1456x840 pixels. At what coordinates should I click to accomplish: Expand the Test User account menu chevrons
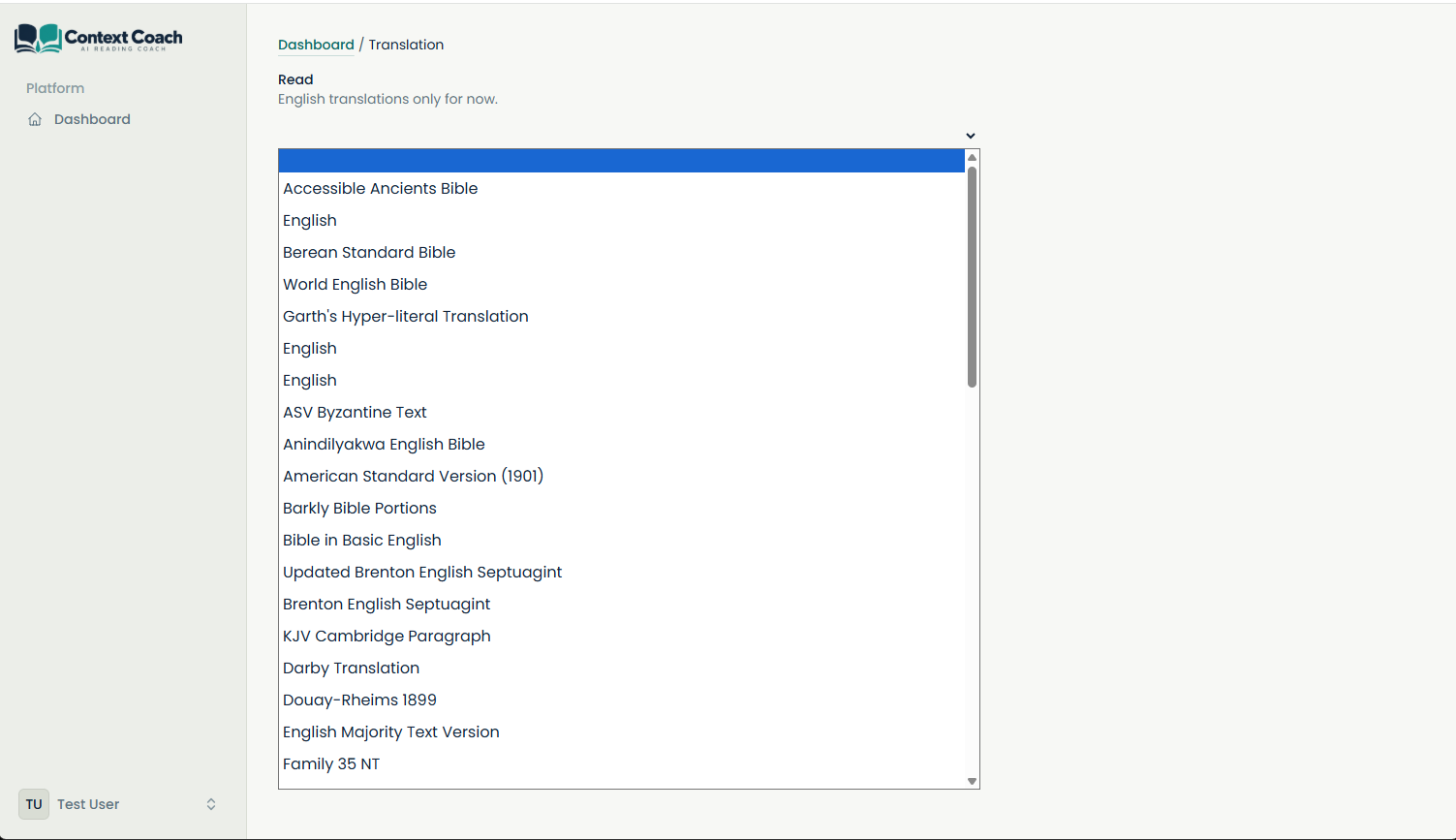point(211,804)
